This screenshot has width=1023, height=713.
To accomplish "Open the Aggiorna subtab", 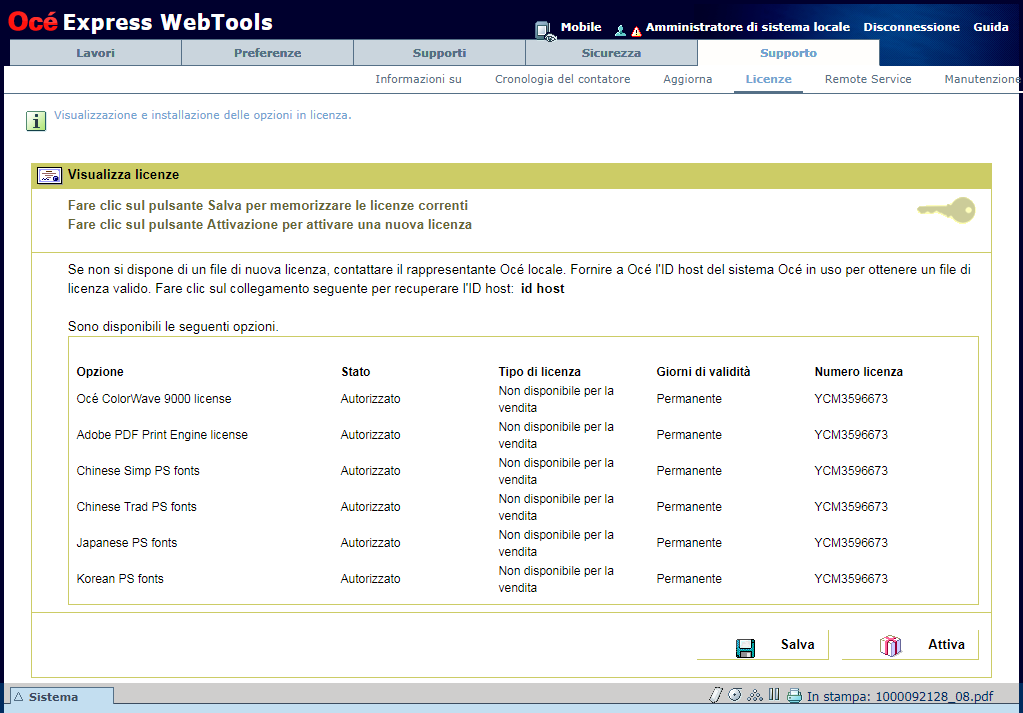I will tap(688, 79).
